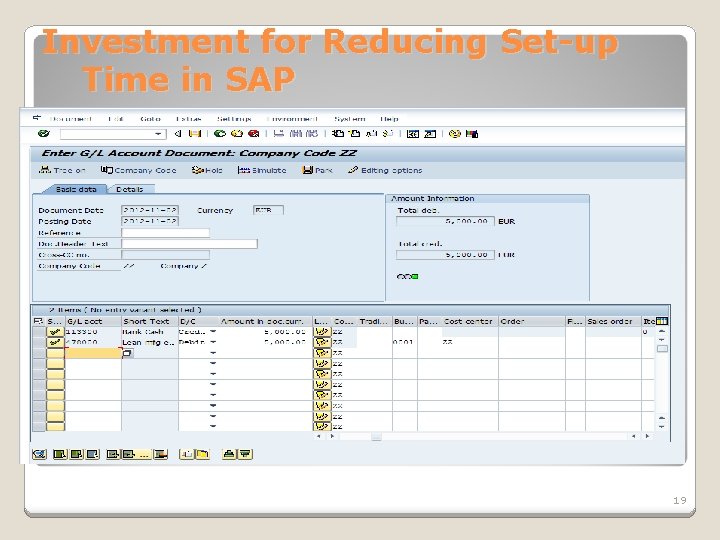
Task: Click the table settings grid icon
Action: tap(662, 321)
